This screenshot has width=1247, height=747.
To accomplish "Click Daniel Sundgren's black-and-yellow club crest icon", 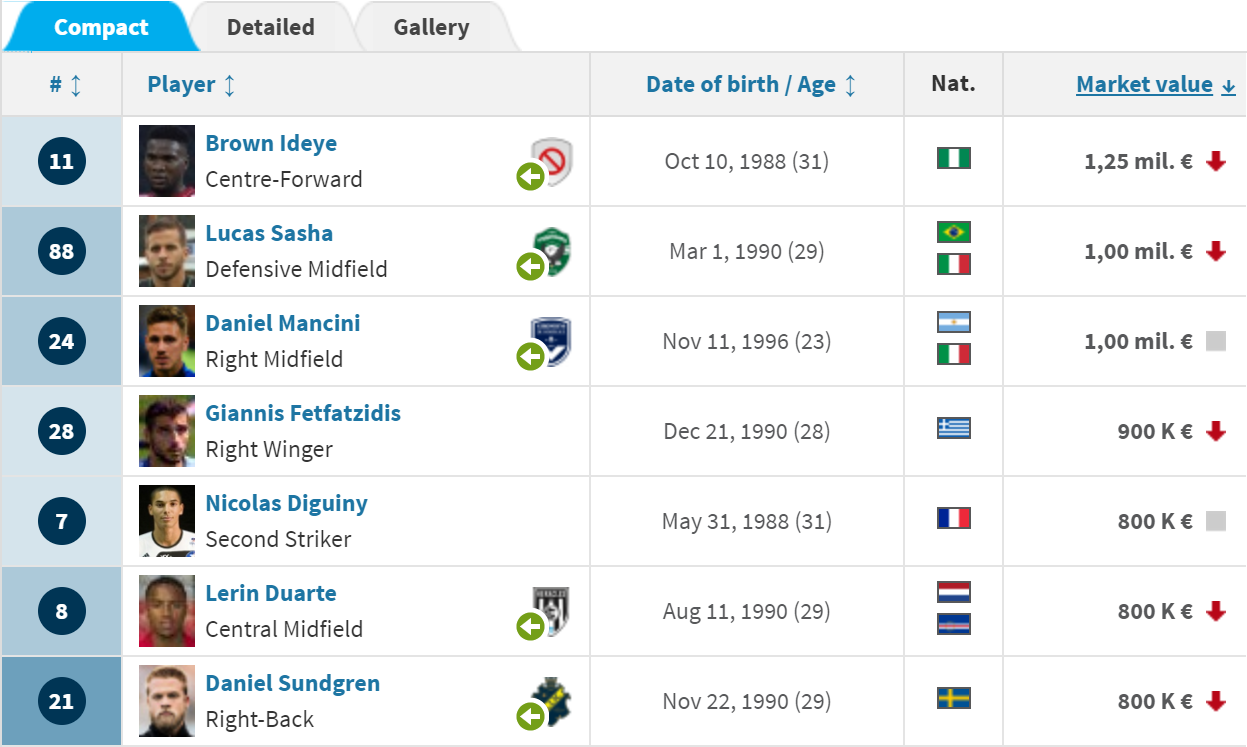I will coord(551,701).
